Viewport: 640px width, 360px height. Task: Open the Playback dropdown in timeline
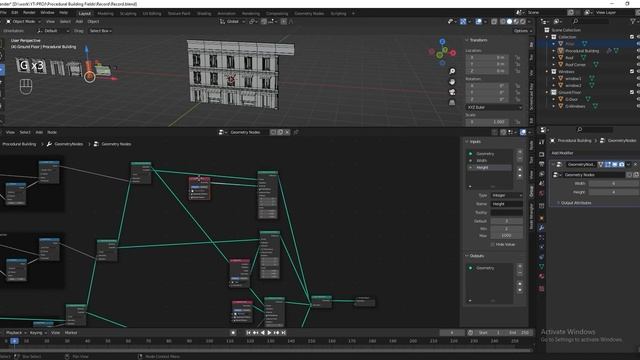tap(16, 333)
